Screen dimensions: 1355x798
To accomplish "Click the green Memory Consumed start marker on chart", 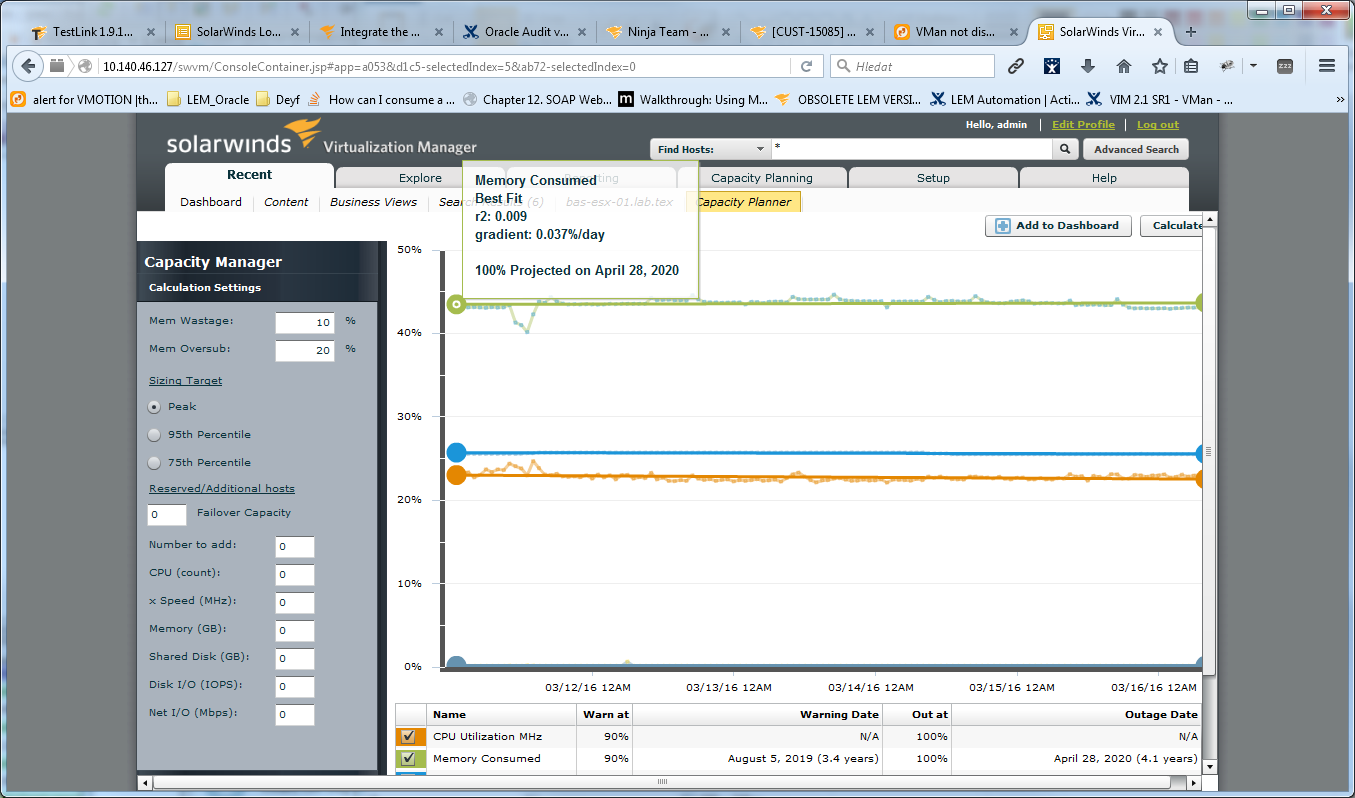I will pos(456,303).
